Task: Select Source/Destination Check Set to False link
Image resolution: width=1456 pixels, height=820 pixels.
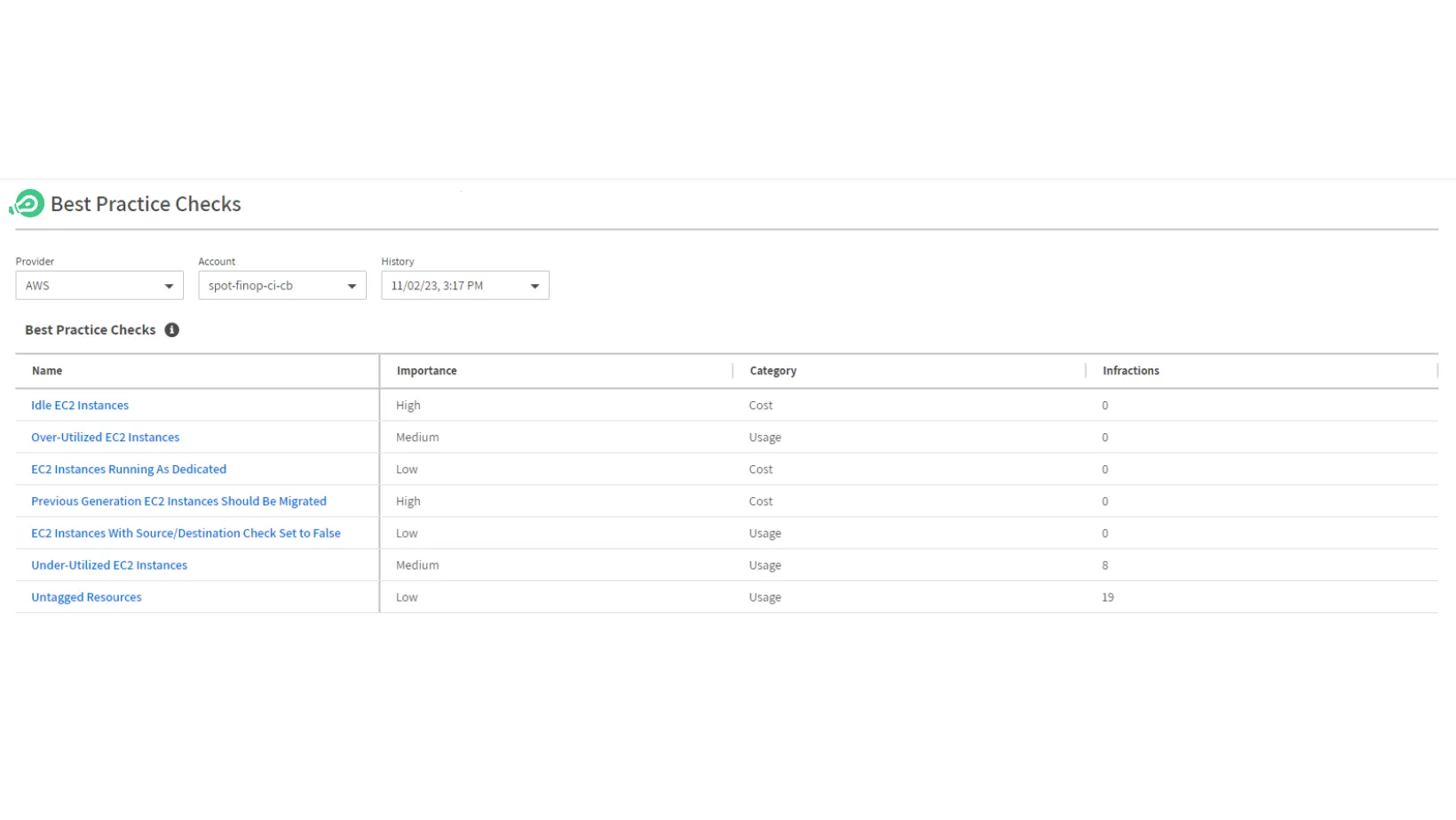Action: click(x=186, y=533)
